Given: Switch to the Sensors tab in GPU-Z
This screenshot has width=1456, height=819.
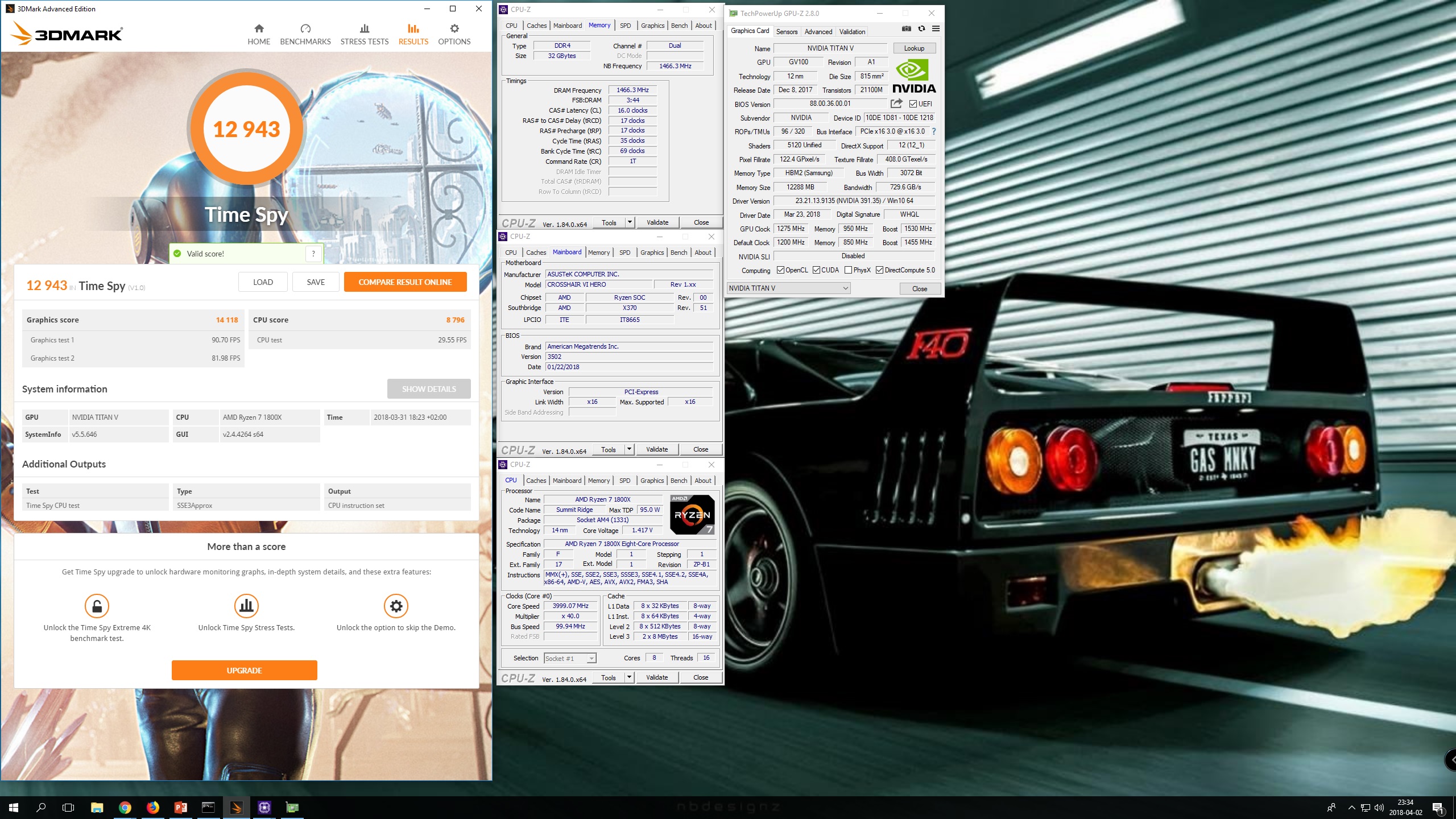Looking at the screenshot, I should pos(787,32).
